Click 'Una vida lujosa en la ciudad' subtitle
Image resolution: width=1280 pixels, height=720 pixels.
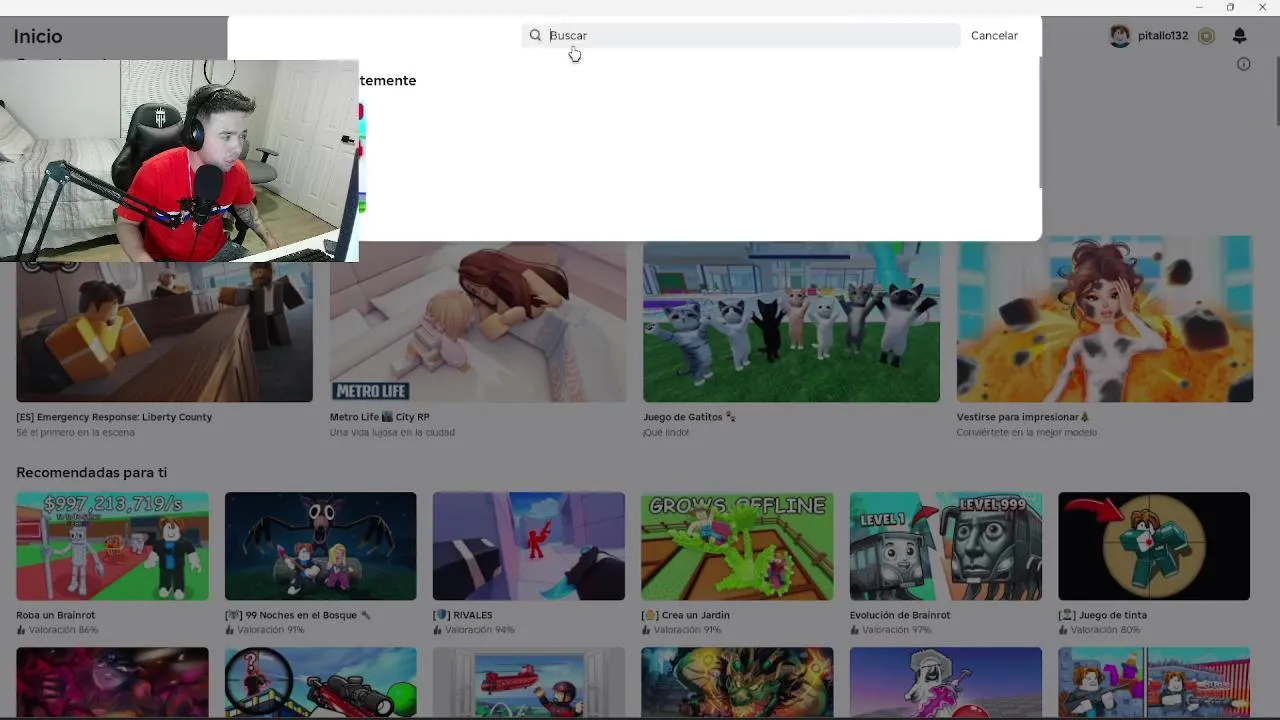coord(392,432)
